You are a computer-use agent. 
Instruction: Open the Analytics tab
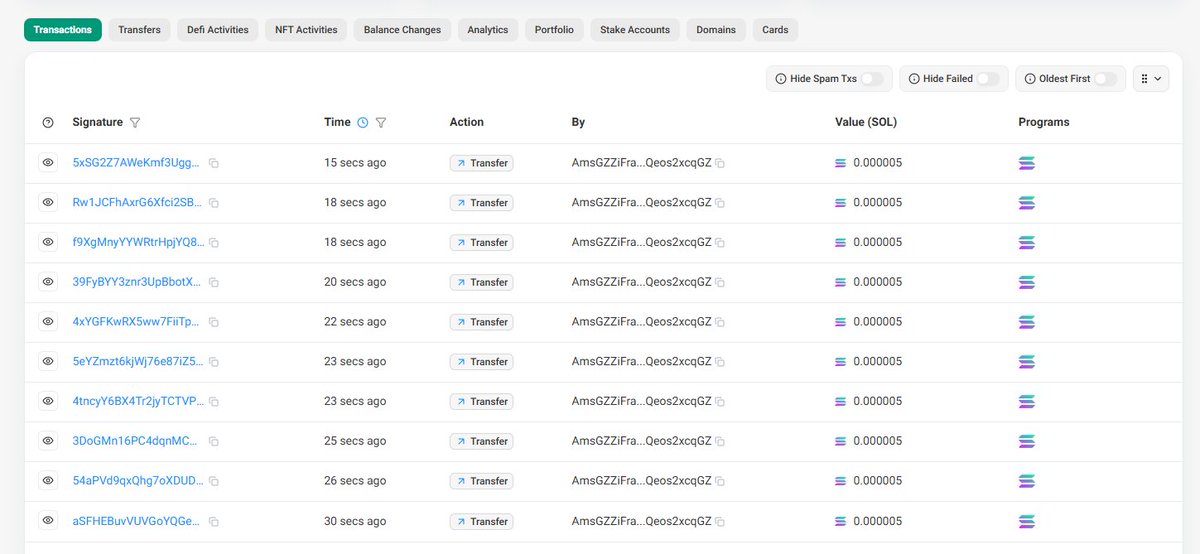click(488, 30)
